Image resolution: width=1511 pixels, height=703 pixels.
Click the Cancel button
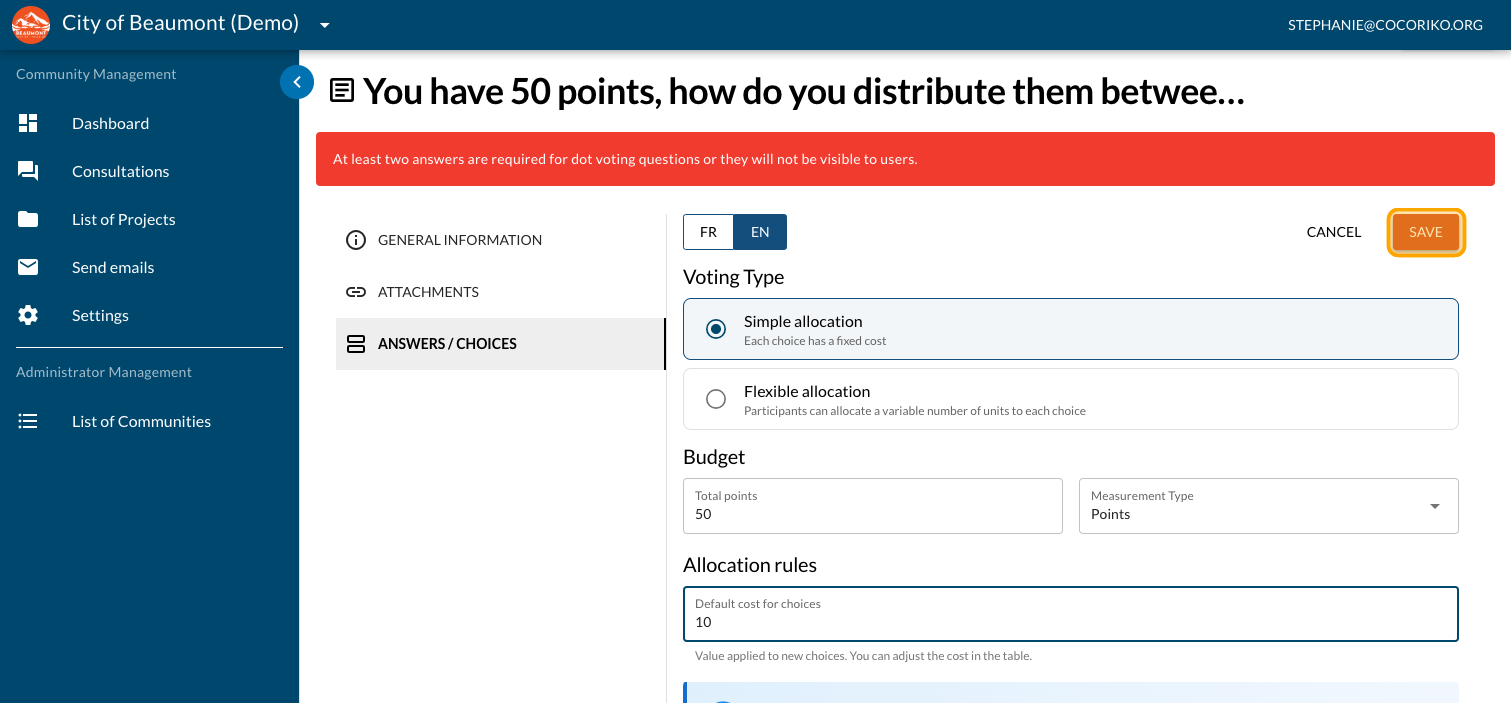[x=1333, y=232]
